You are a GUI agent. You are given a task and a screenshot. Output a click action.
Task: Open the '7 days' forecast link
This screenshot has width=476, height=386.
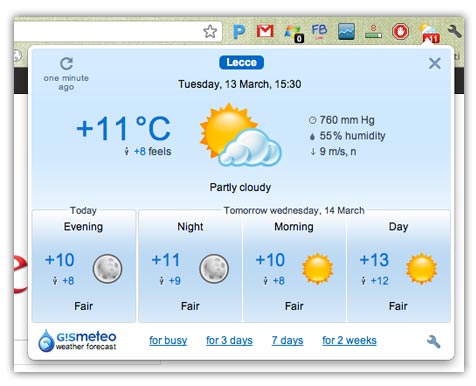click(287, 340)
